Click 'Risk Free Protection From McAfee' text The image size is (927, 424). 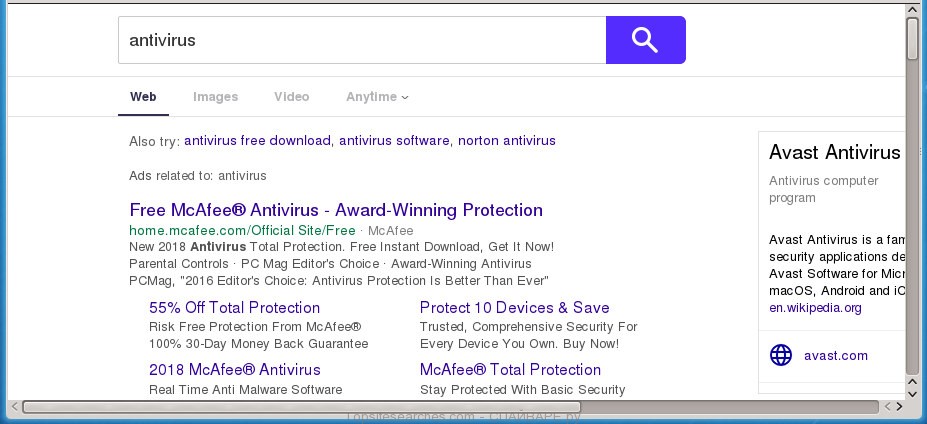tap(255, 326)
